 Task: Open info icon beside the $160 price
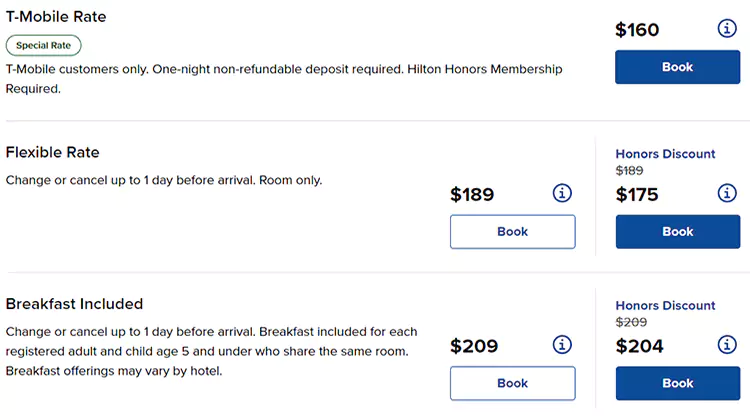pyautogui.click(x=727, y=29)
